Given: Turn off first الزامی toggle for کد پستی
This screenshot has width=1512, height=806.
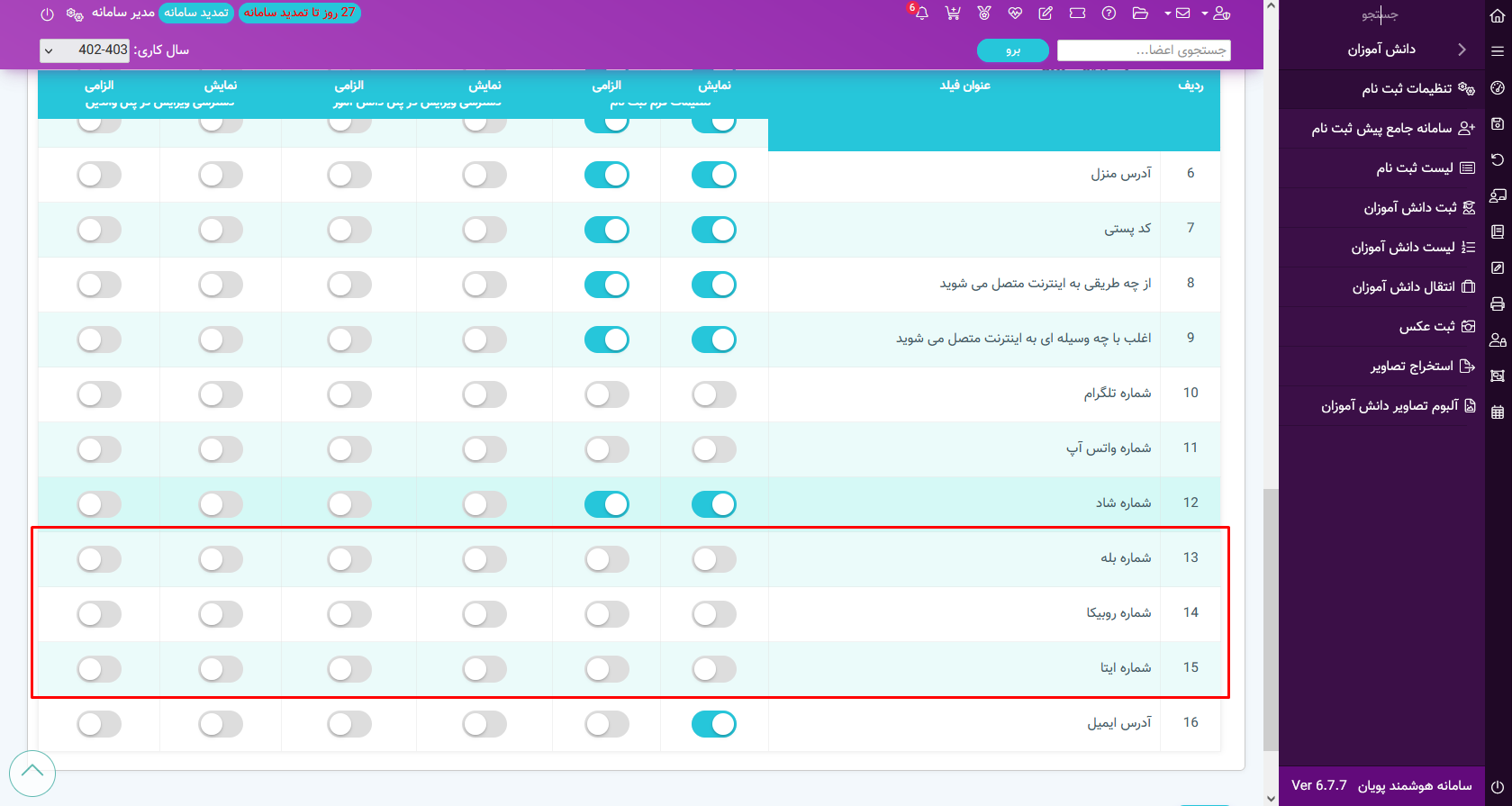Looking at the screenshot, I should (606, 230).
